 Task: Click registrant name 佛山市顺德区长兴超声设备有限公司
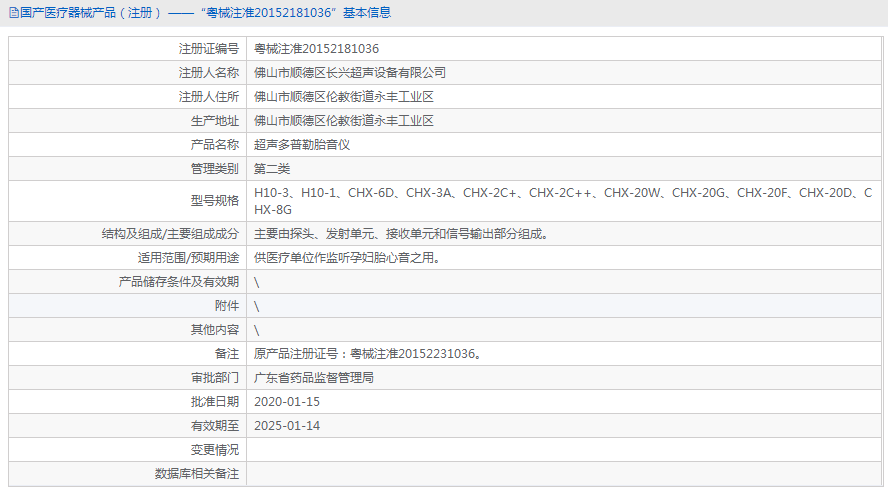[350, 73]
